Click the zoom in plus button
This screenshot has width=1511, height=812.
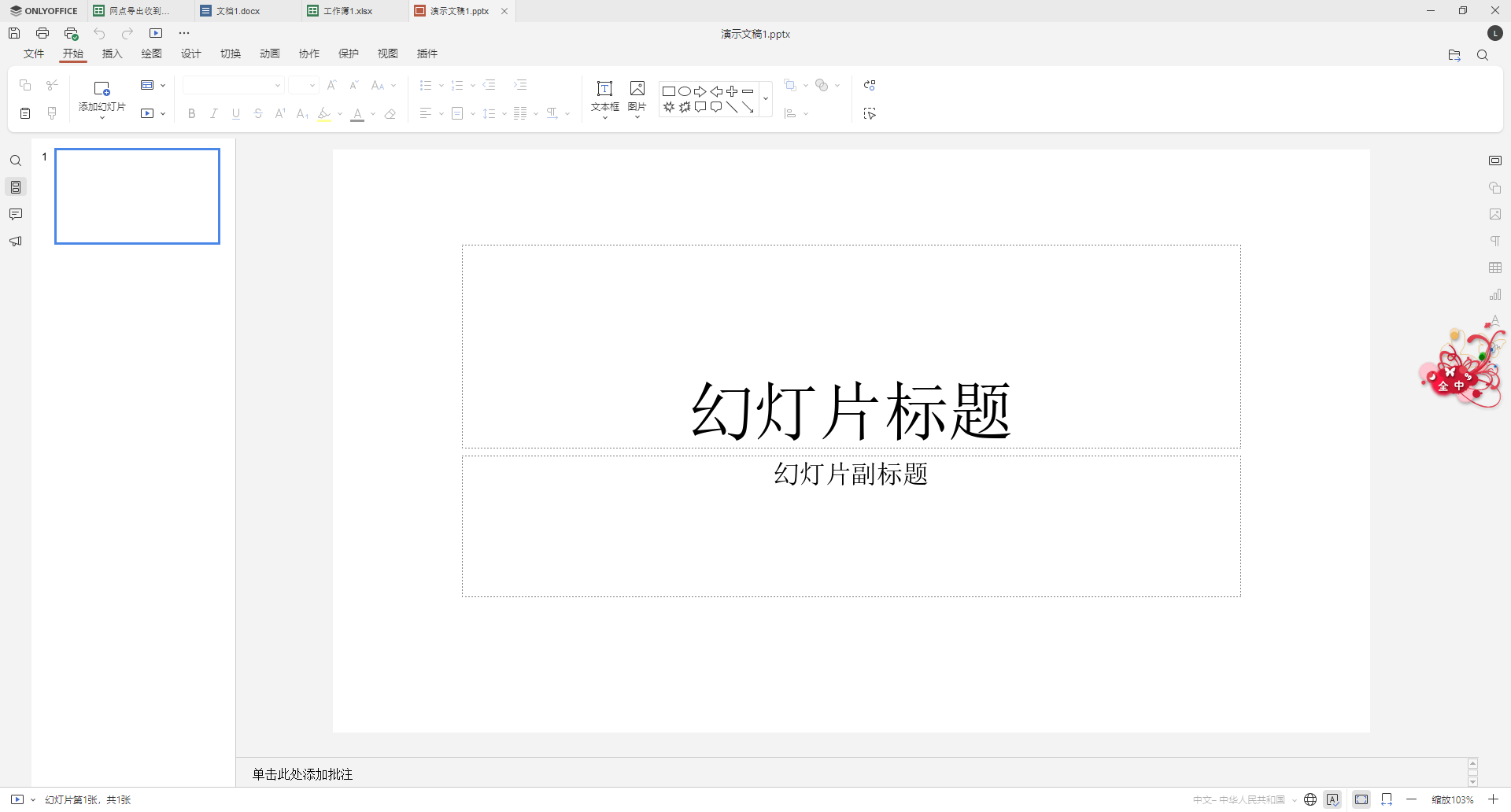click(x=1493, y=799)
